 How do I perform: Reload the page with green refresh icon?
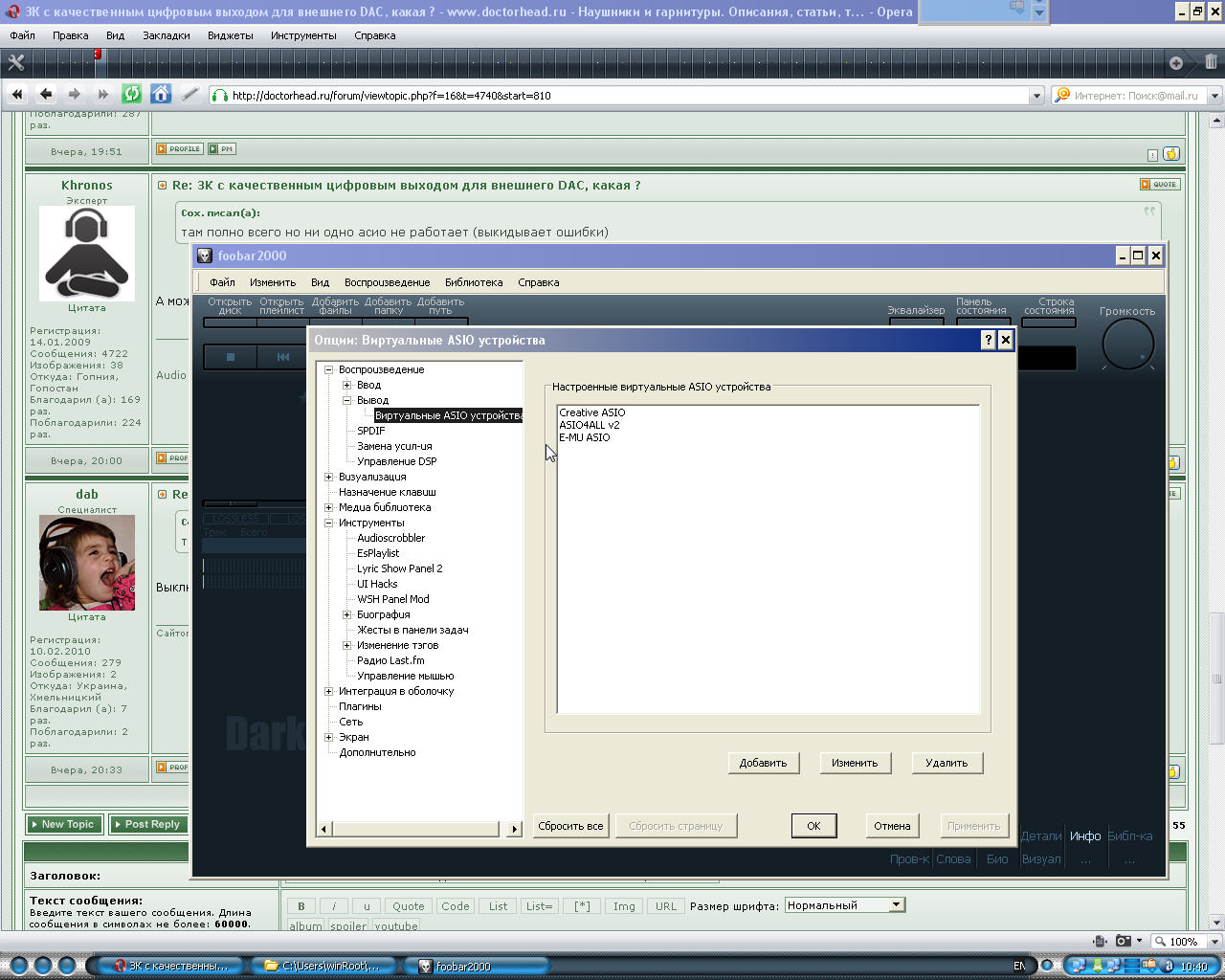132,94
